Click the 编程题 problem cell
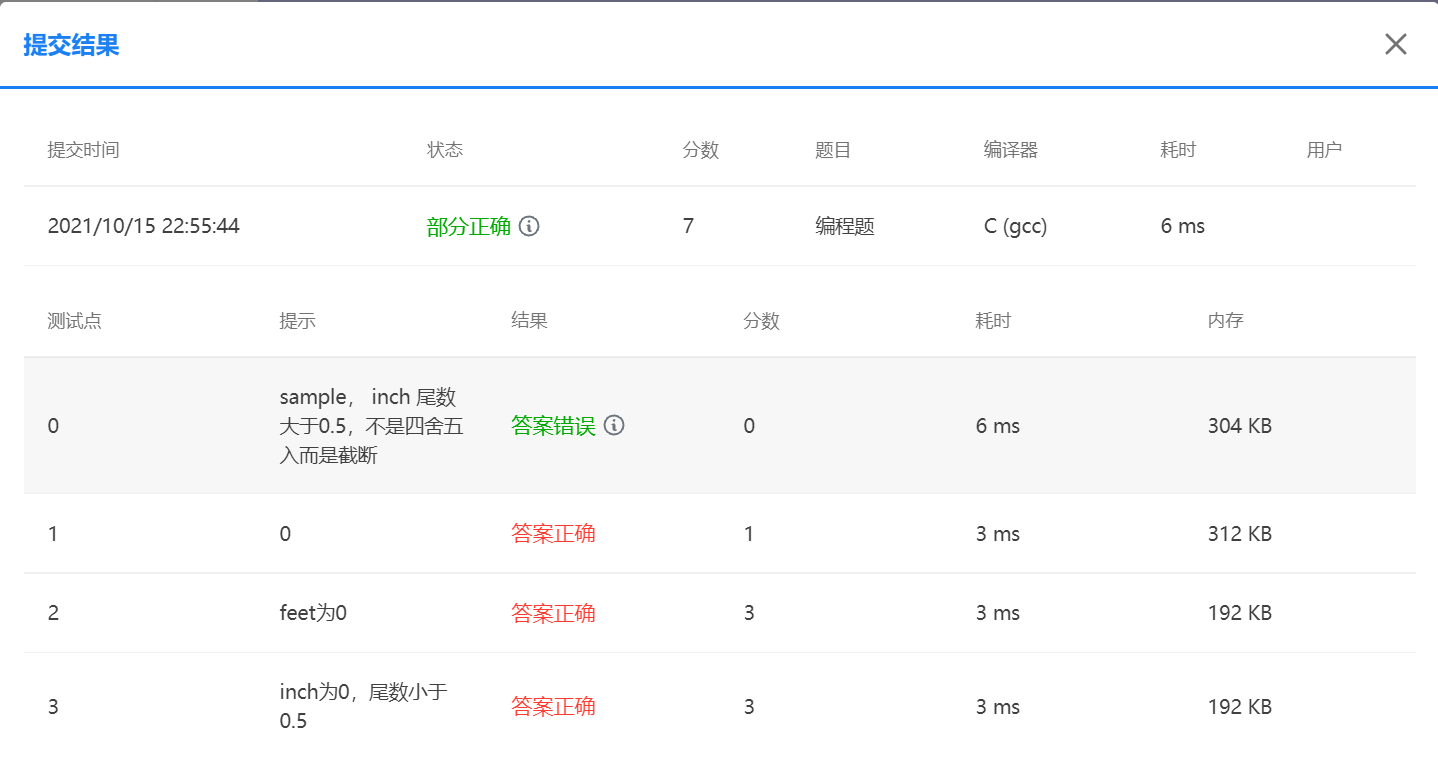The height and width of the screenshot is (757, 1438). pos(845,226)
